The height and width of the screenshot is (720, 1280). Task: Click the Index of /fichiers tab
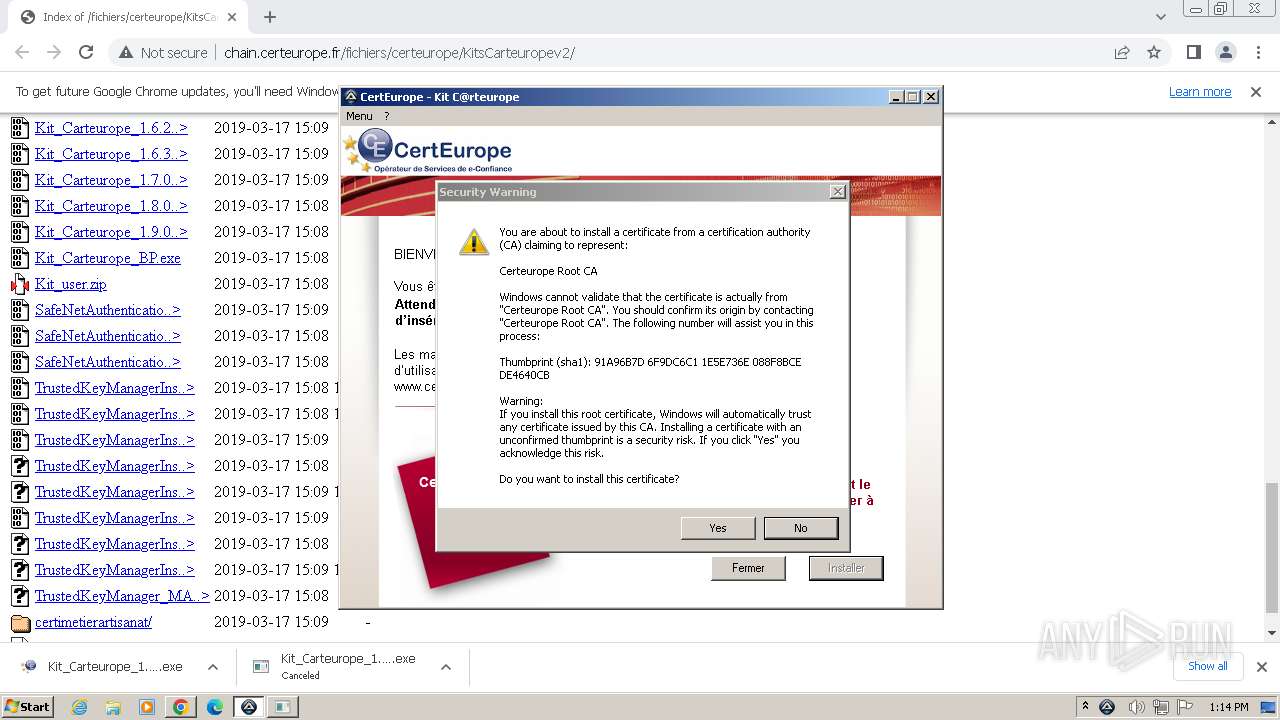pyautogui.click(x=129, y=17)
